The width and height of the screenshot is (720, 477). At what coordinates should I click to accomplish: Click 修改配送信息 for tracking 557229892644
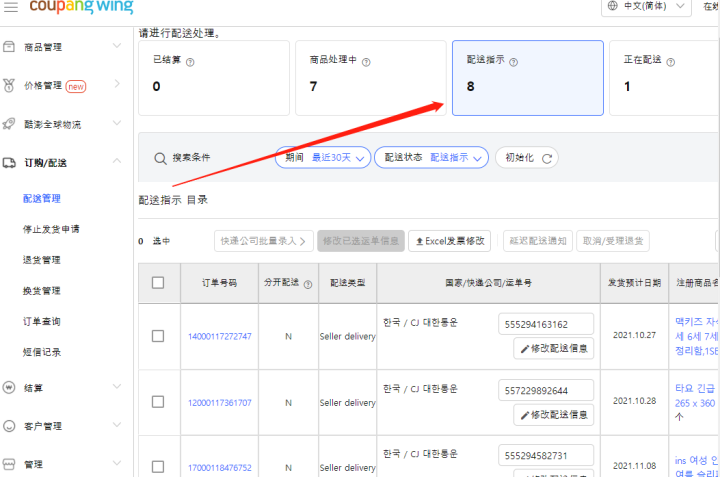pyautogui.click(x=554, y=415)
